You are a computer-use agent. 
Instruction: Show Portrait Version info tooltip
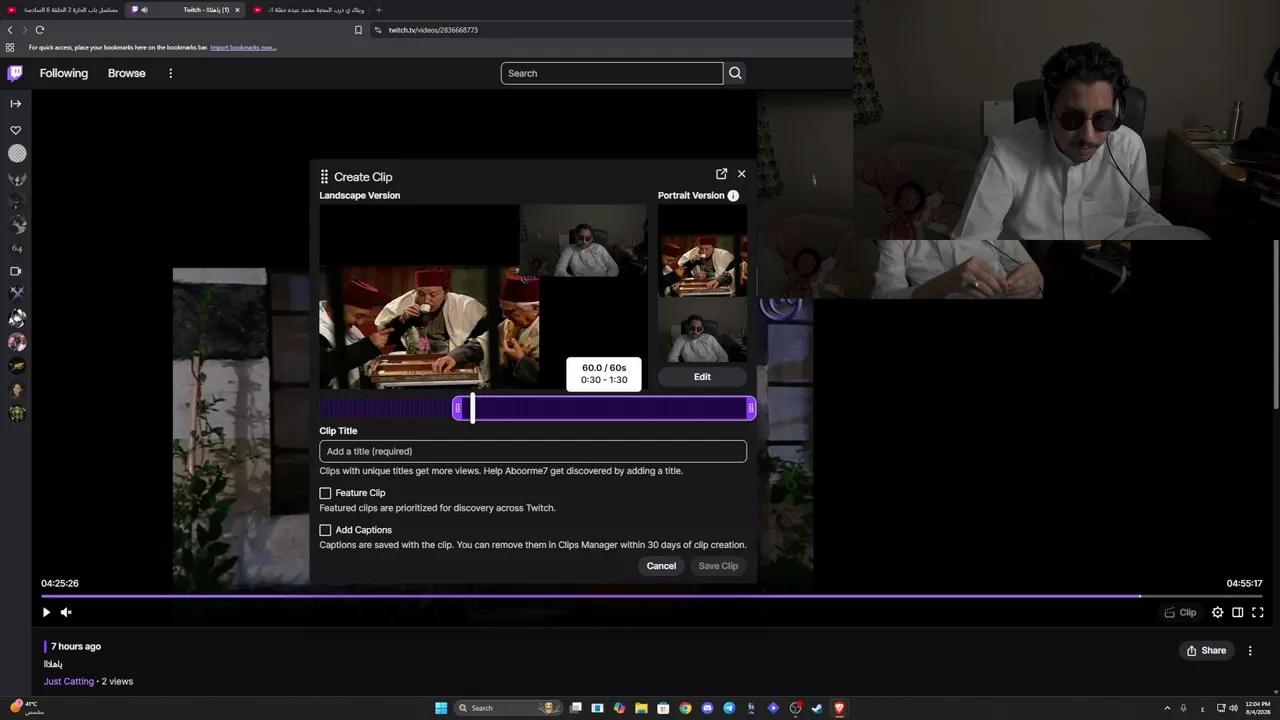(x=733, y=196)
